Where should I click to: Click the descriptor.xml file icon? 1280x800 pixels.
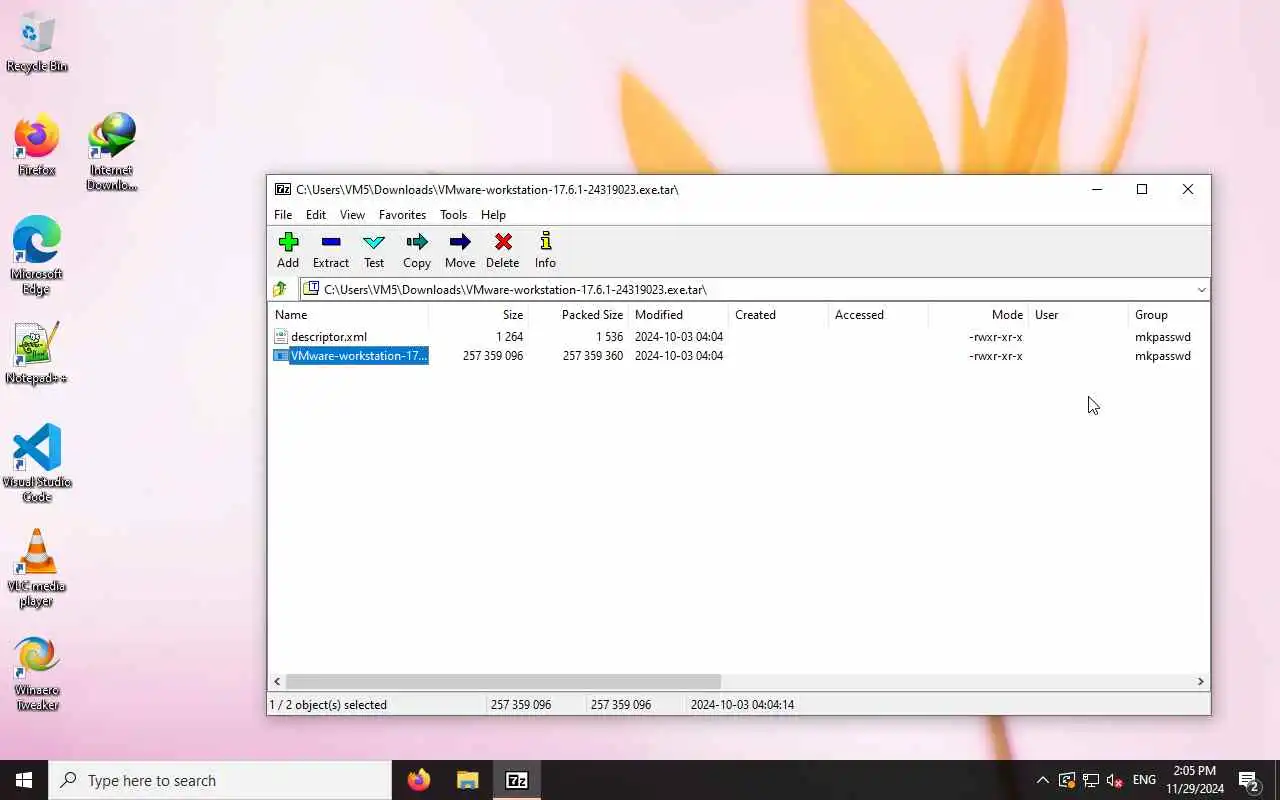[281, 337]
